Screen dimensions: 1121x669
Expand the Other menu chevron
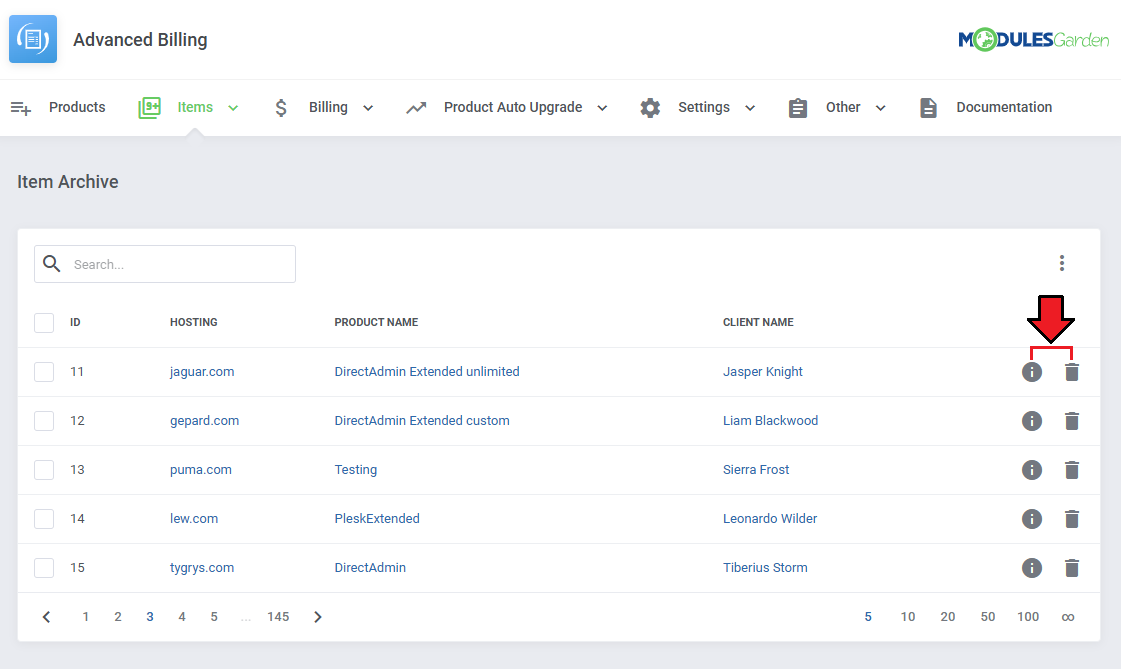[881, 108]
